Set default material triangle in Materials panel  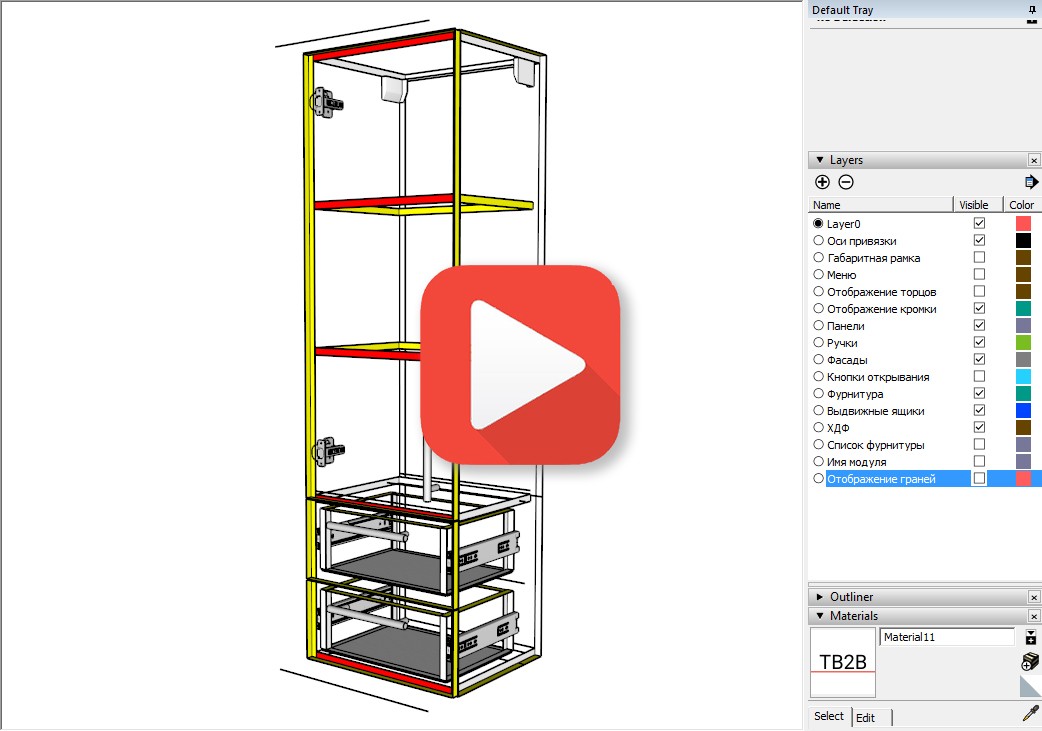click(1030, 686)
